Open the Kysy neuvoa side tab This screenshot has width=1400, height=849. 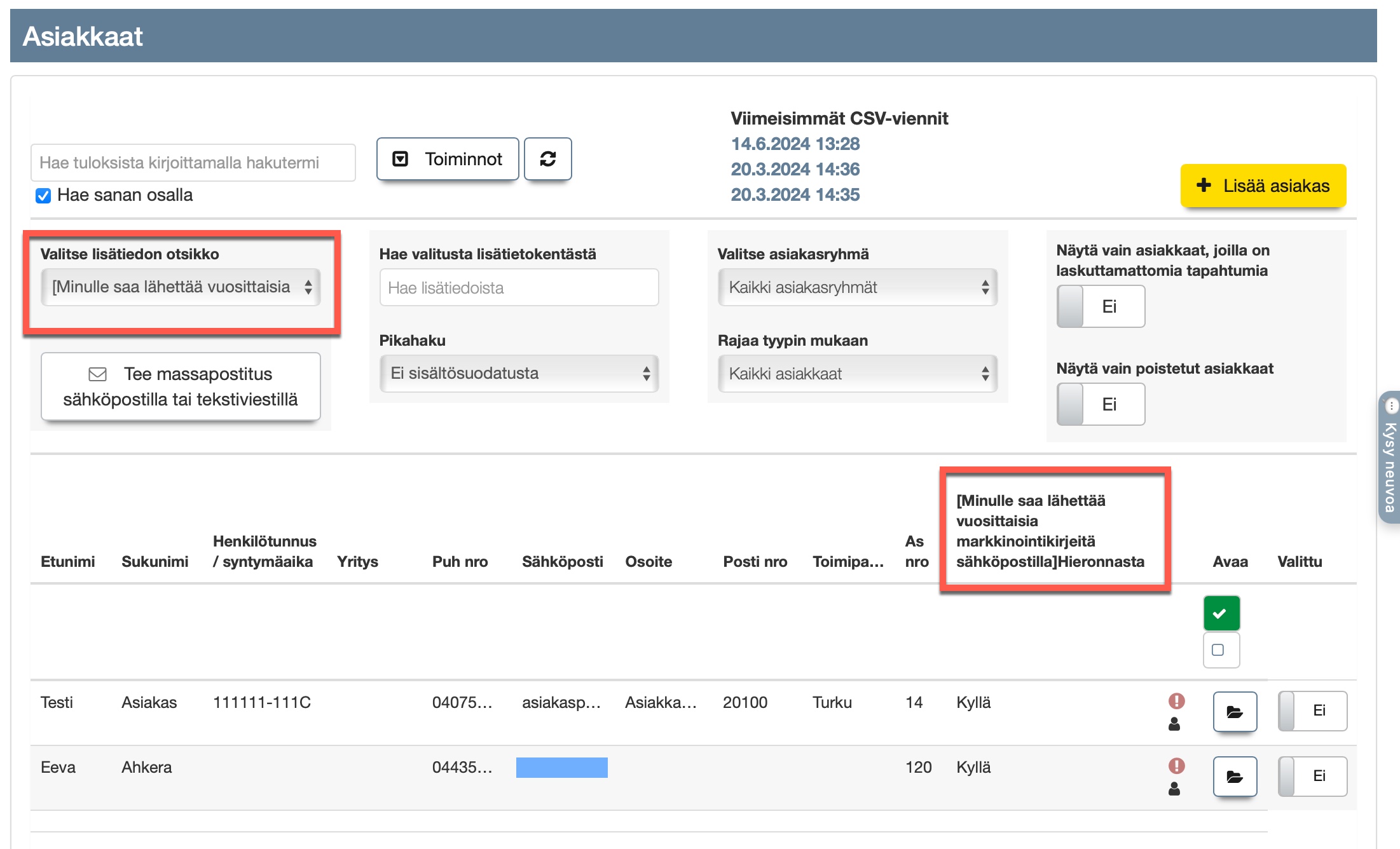(x=1390, y=458)
